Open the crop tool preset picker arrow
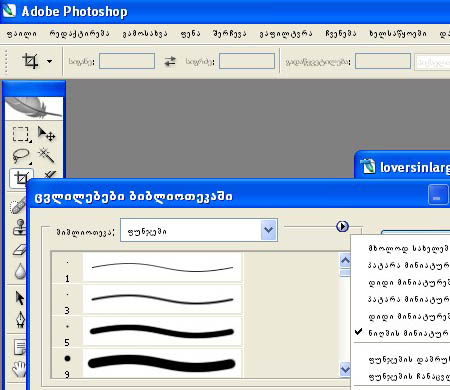 (x=49, y=61)
